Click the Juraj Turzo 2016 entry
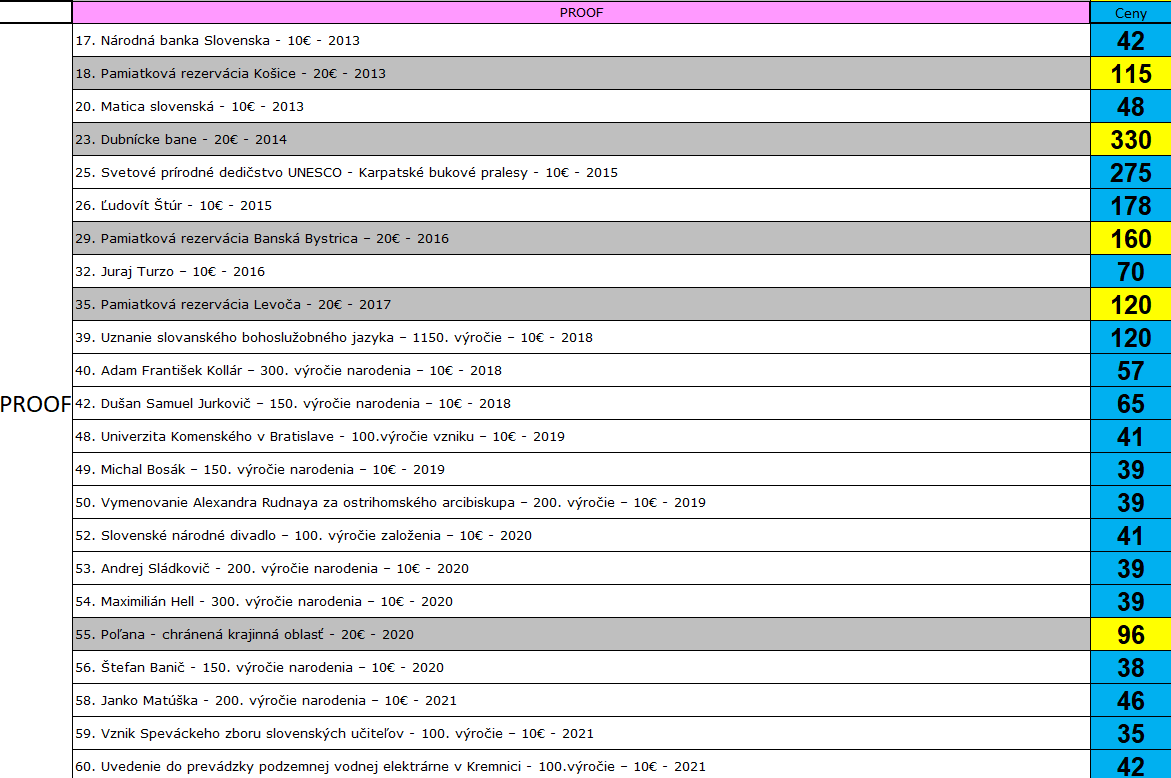The image size is (1171, 778). click(x=400, y=271)
